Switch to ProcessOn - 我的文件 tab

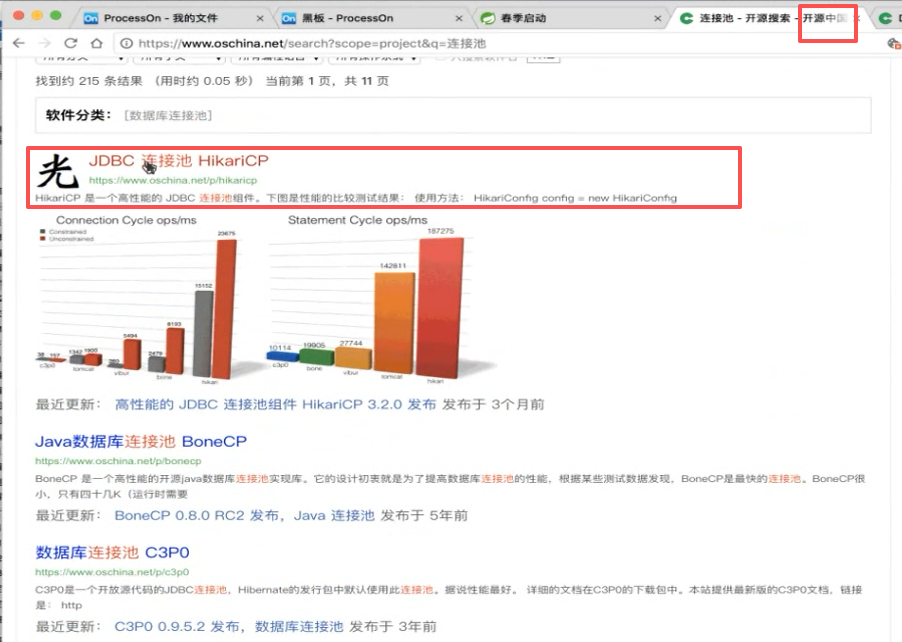[173, 18]
